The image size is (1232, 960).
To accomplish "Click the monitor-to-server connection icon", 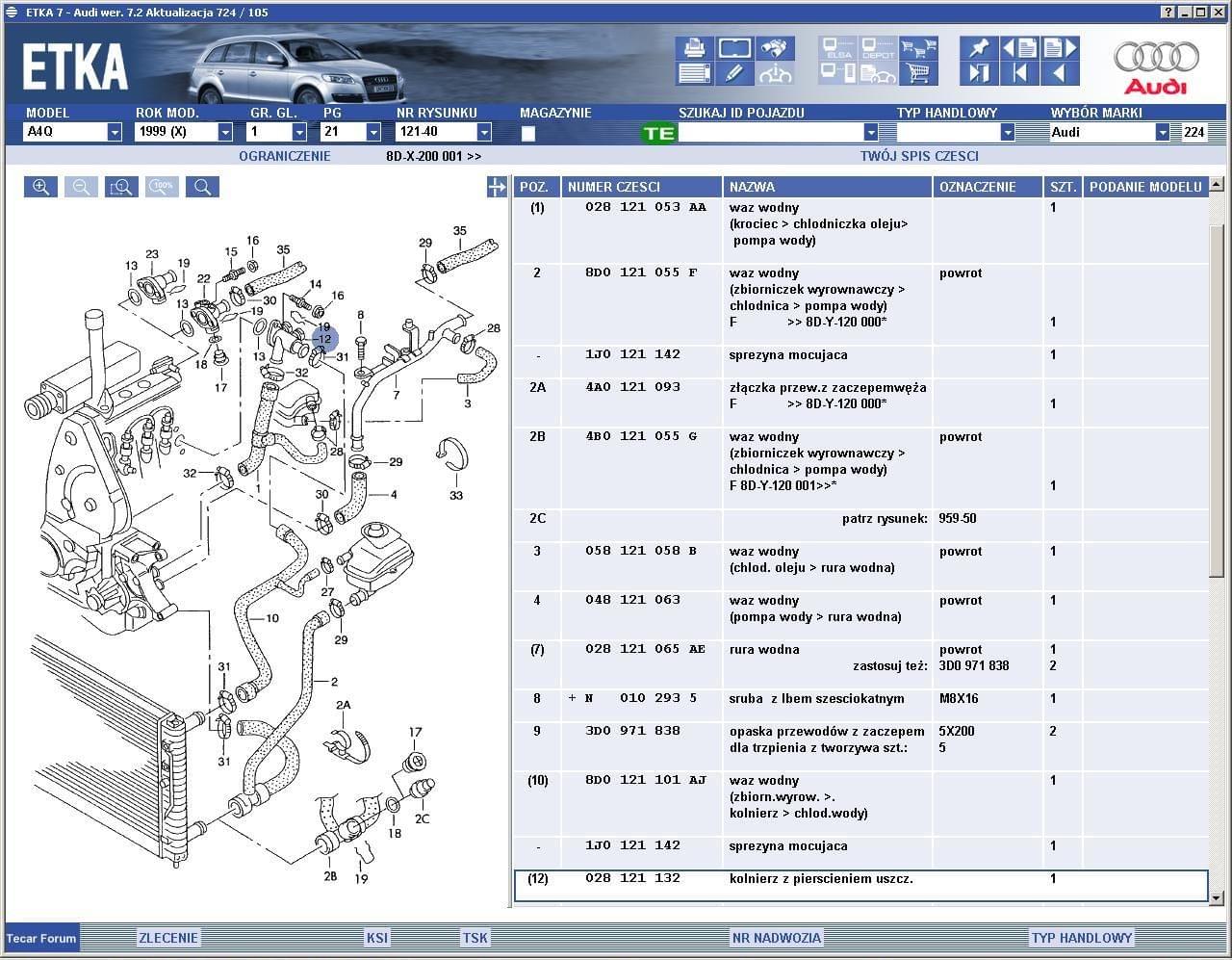I will point(838,73).
